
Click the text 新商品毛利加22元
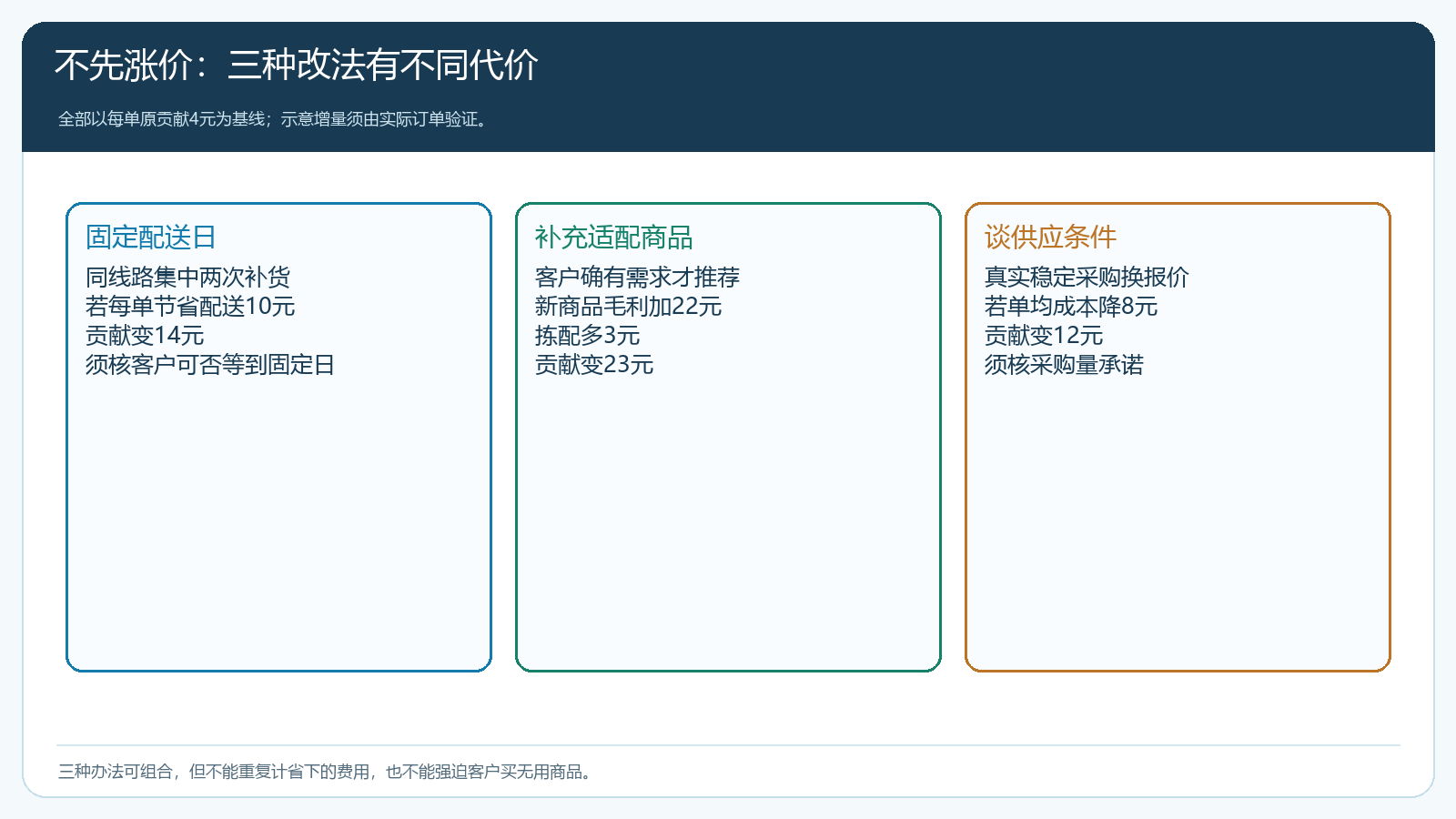click(x=629, y=306)
